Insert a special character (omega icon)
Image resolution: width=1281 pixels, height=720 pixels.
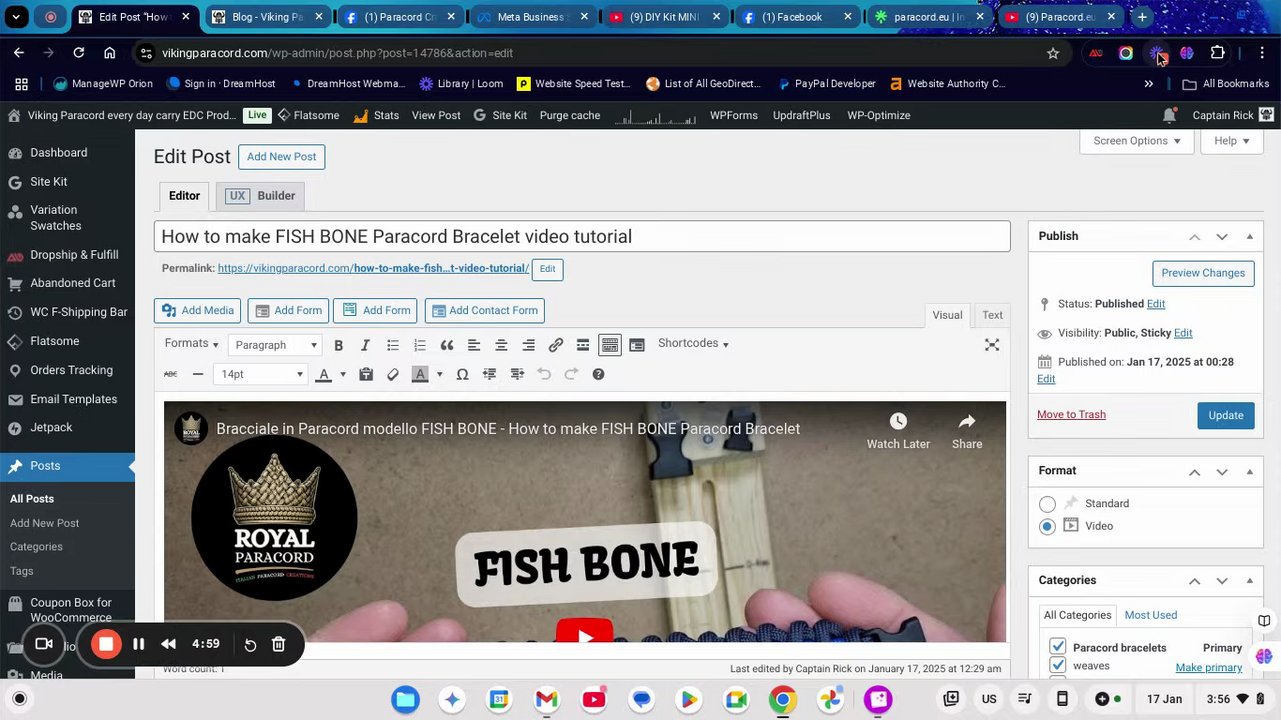(462, 374)
